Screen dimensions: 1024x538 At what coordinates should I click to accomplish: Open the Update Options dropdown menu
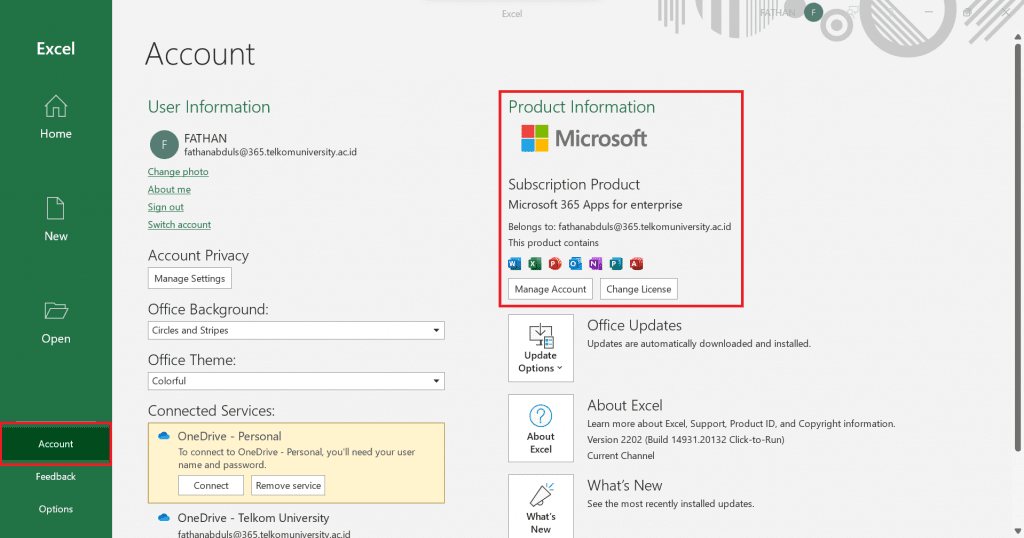coord(541,348)
